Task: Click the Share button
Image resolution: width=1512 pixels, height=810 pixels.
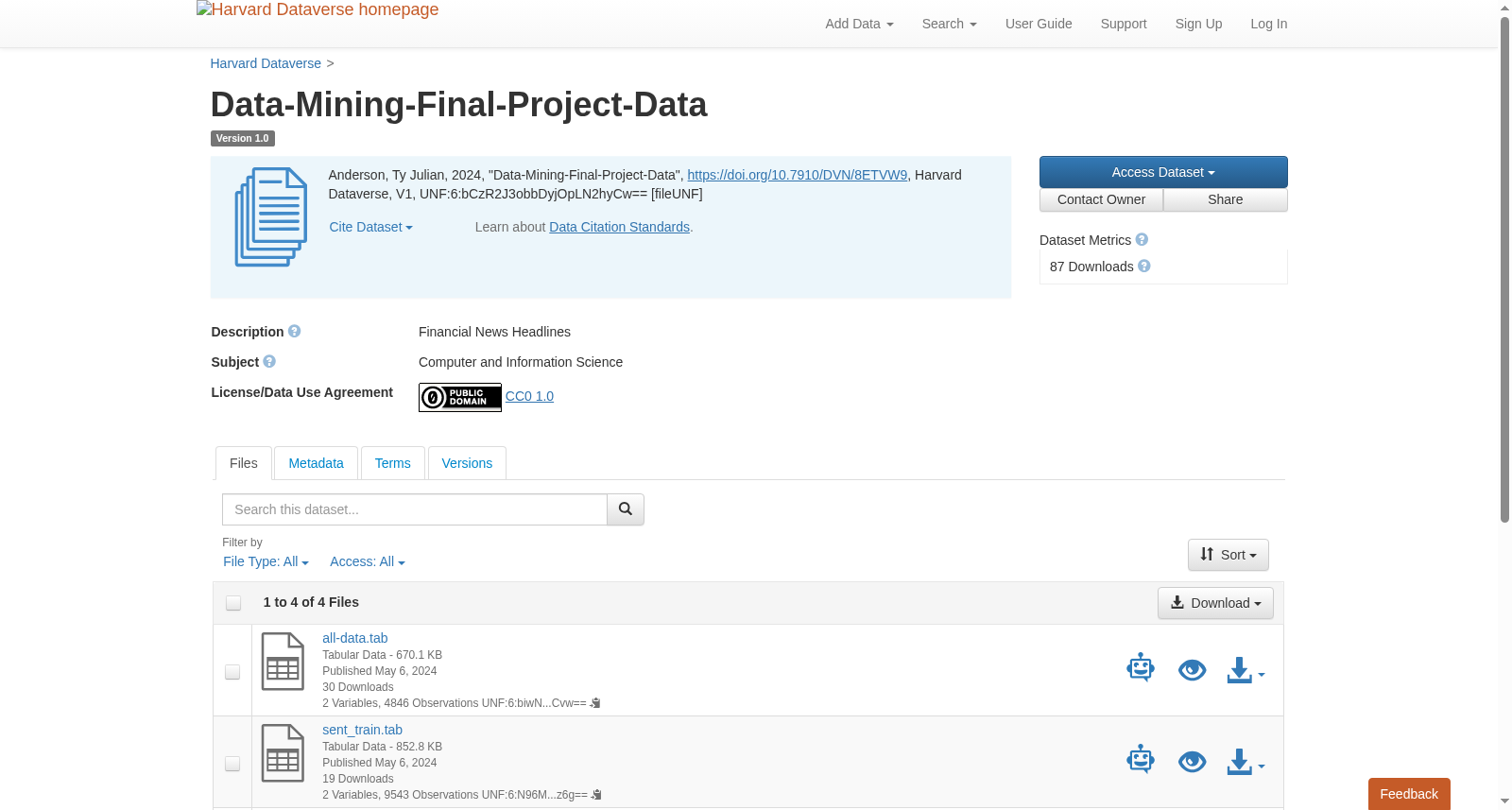Action: tap(1226, 199)
